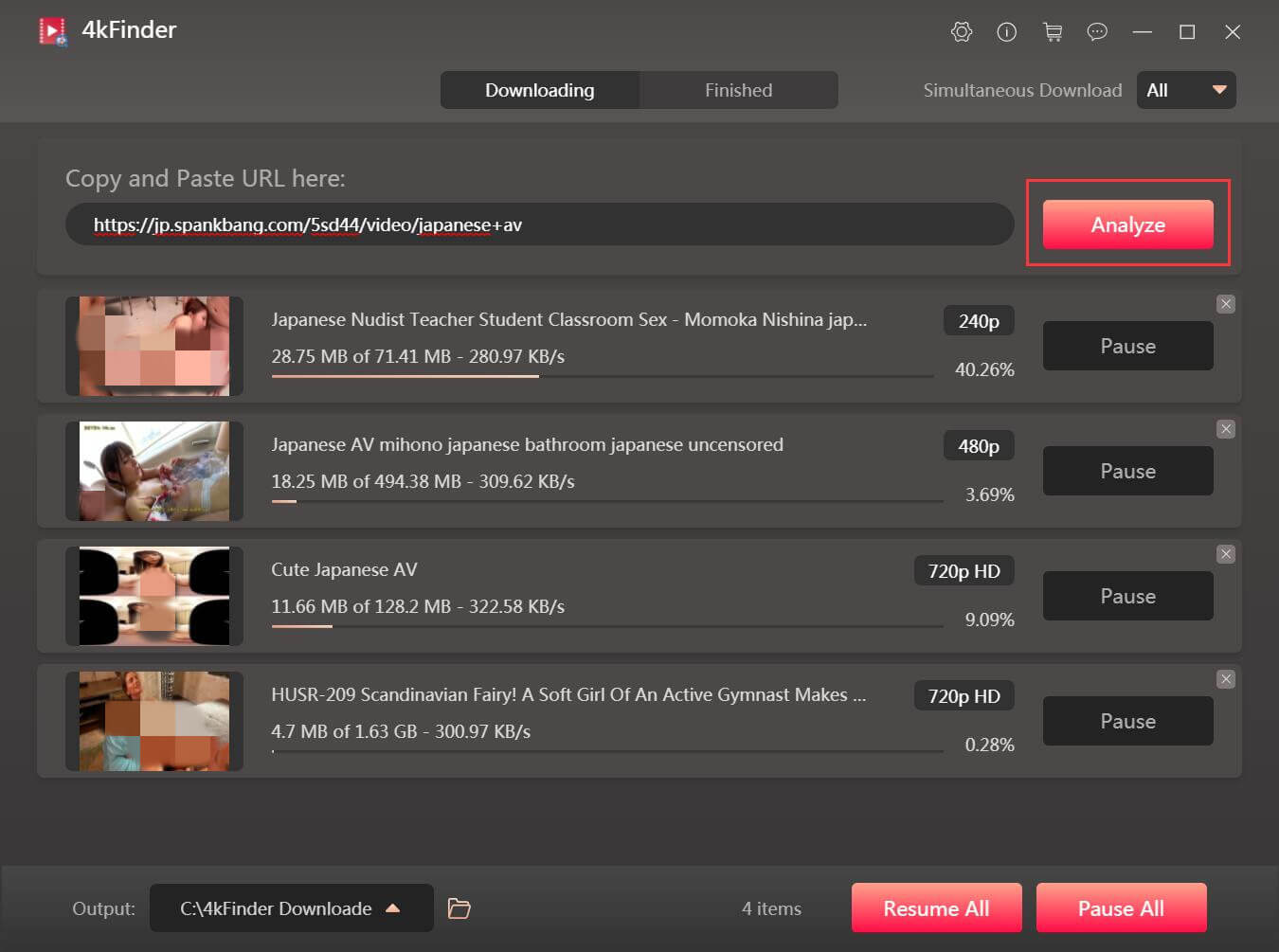Open the output folder icon
Viewport: 1279px width, 952px height.
[x=459, y=908]
